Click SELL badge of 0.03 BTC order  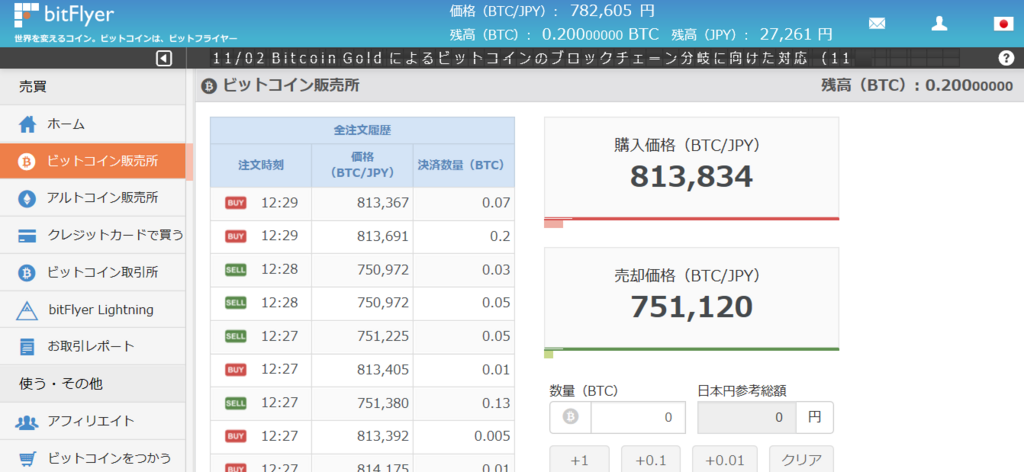(x=236, y=270)
